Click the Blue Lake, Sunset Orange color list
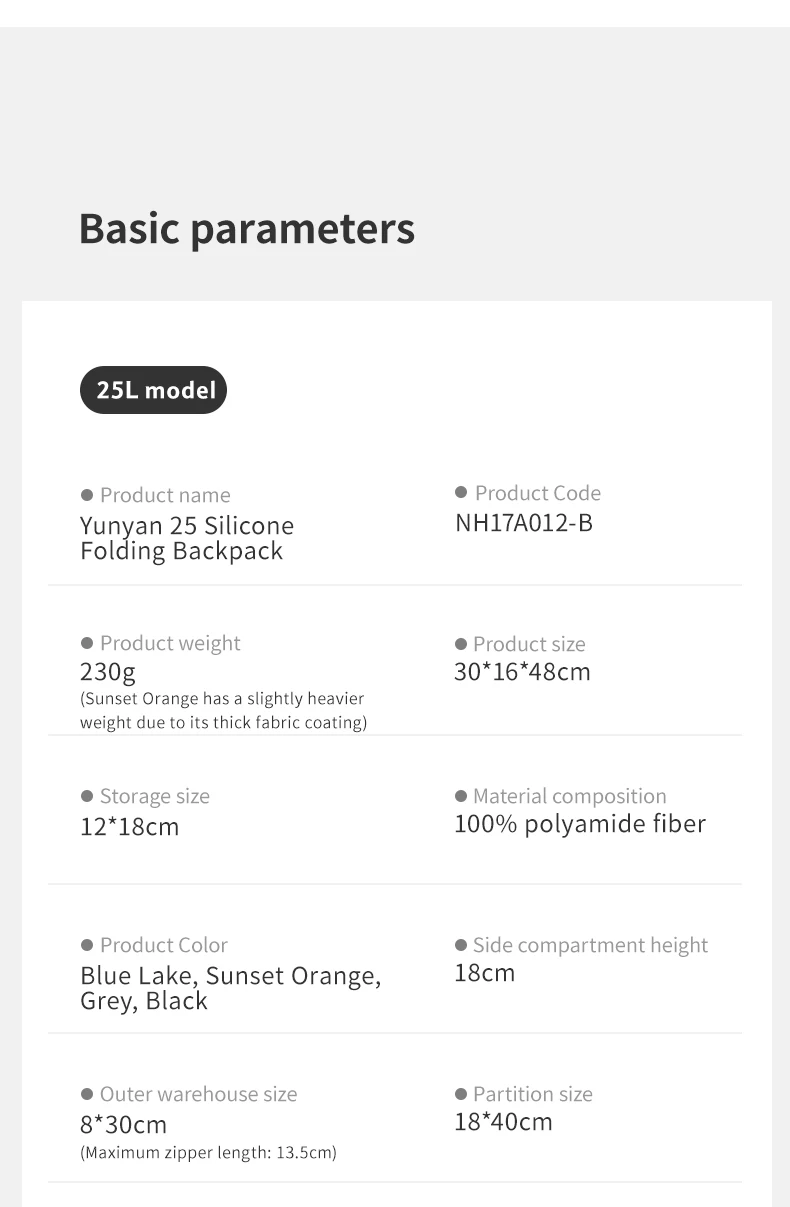 pyautogui.click(x=231, y=988)
